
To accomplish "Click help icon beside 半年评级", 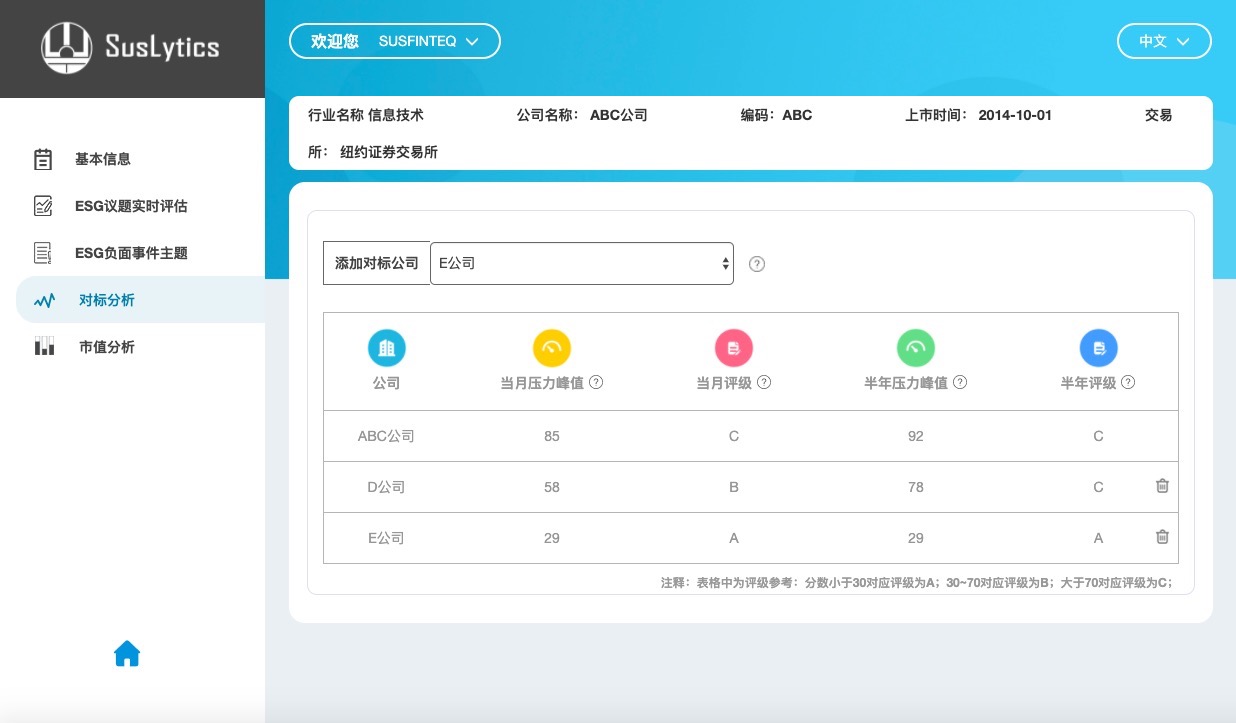I will pos(1128,383).
